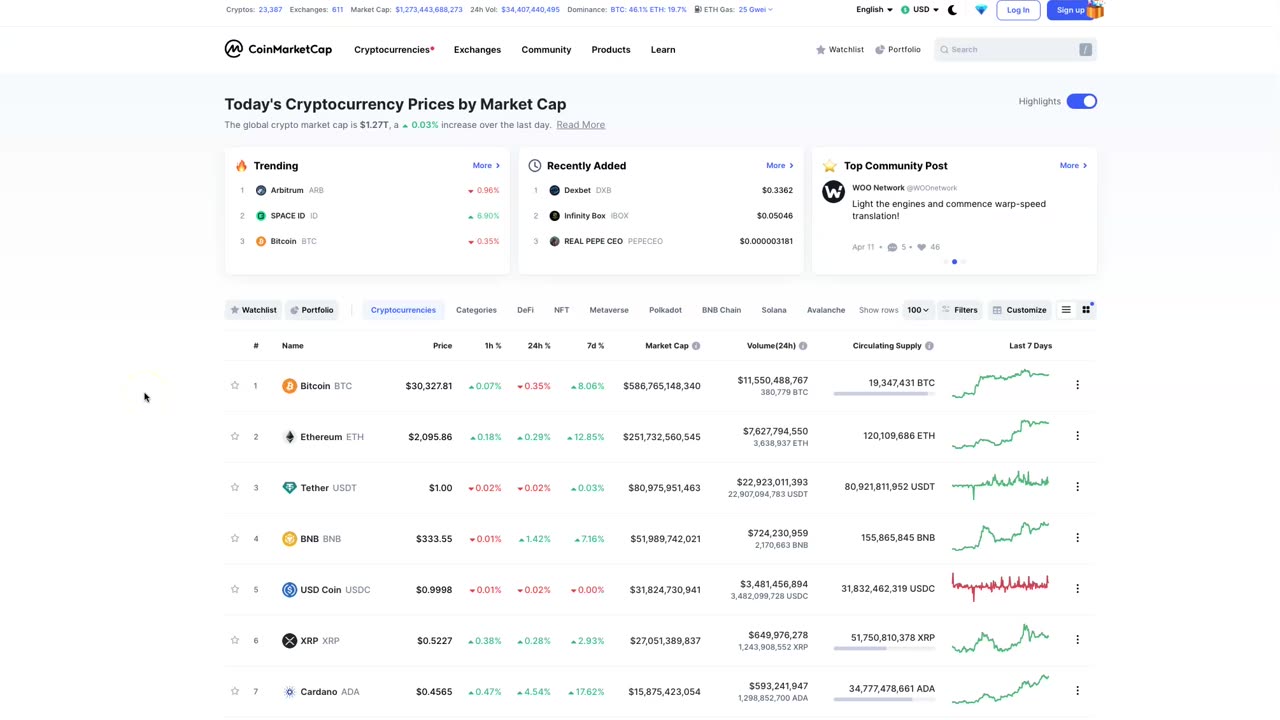The width and height of the screenshot is (1280, 720).
Task: Star BNB to add to watchlist
Action: pos(235,538)
